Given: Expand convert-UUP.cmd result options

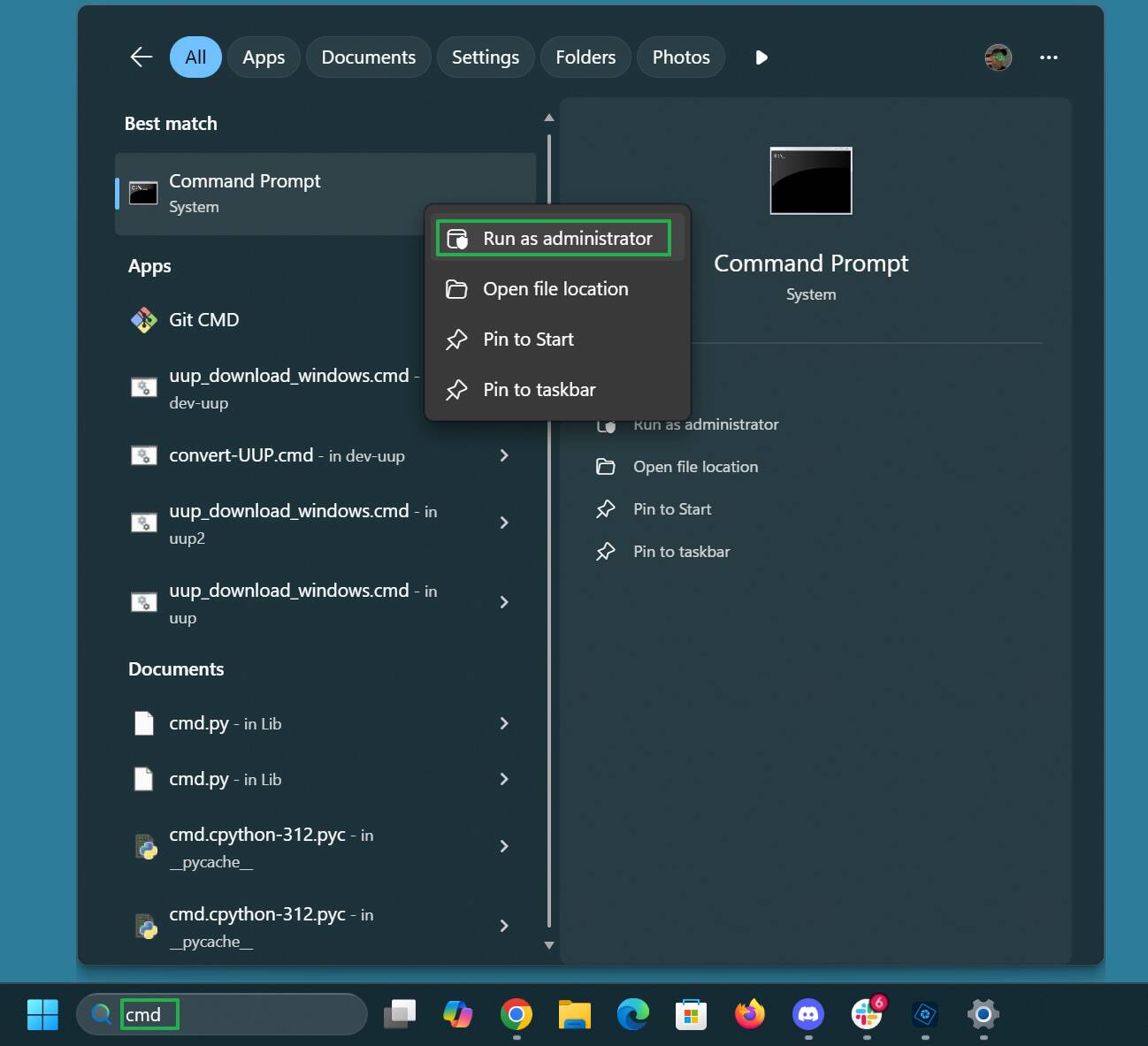Looking at the screenshot, I should click(504, 455).
